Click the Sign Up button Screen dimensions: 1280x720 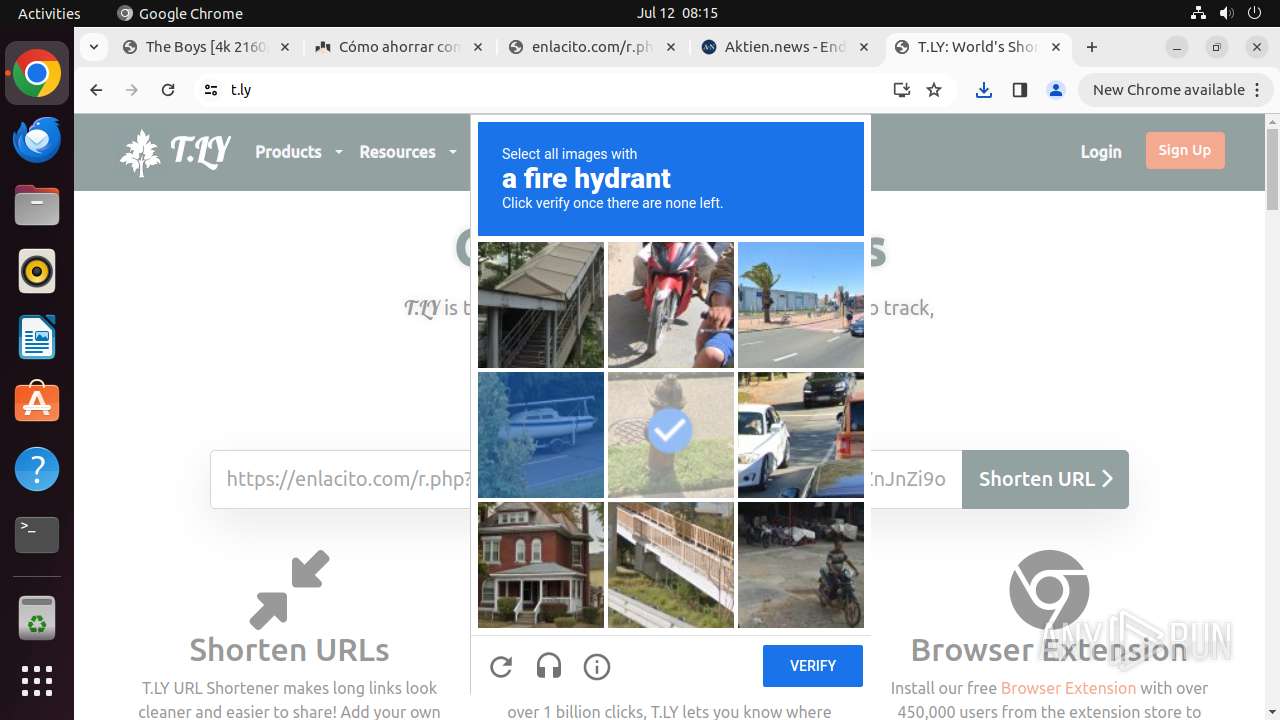tap(1185, 151)
